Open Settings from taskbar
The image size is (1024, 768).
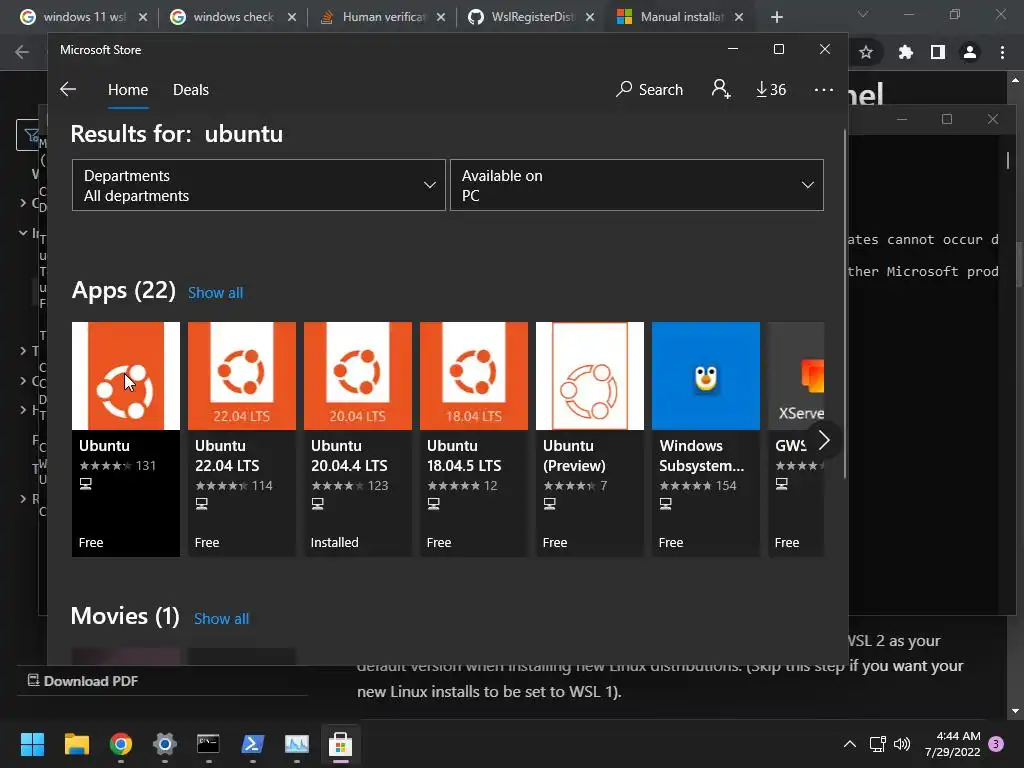[165, 744]
